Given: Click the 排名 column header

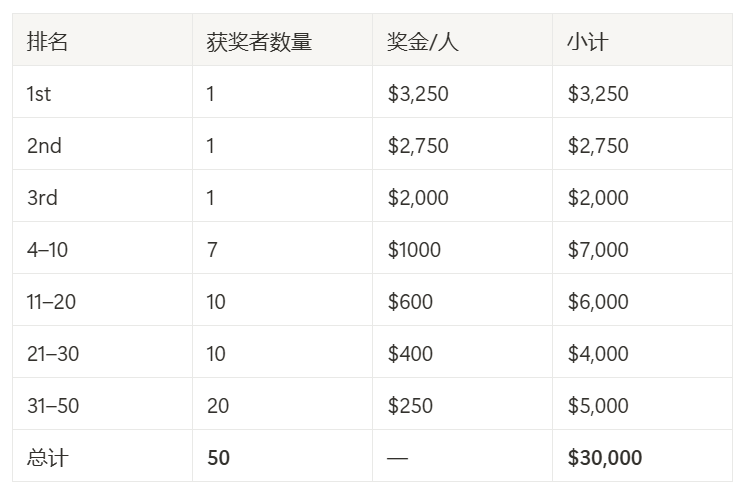Looking at the screenshot, I should click(x=47, y=42).
